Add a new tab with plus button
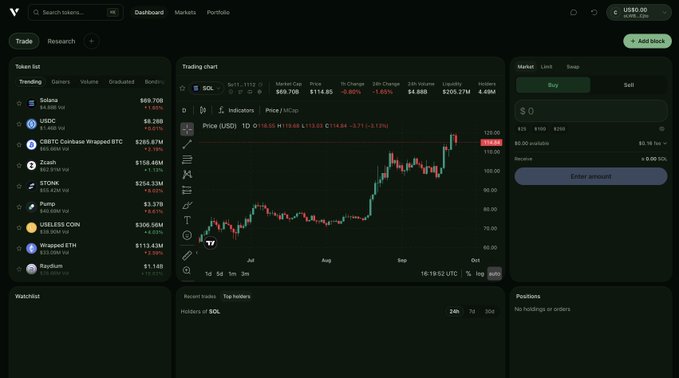This screenshot has height=378, width=679. (91, 41)
